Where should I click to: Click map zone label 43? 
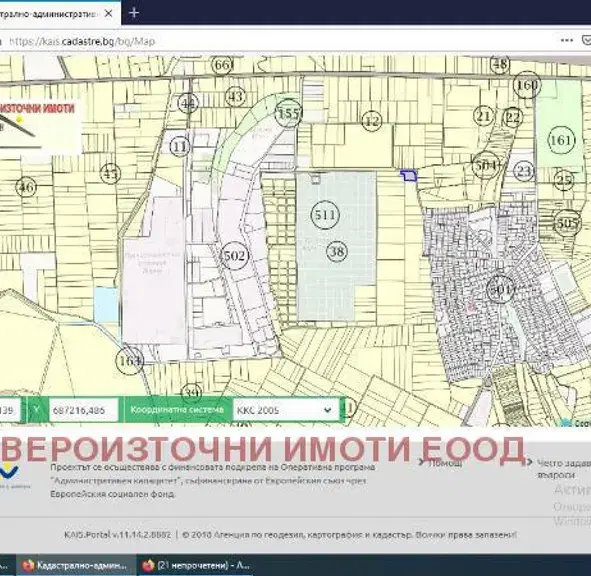click(x=236, y=96)
